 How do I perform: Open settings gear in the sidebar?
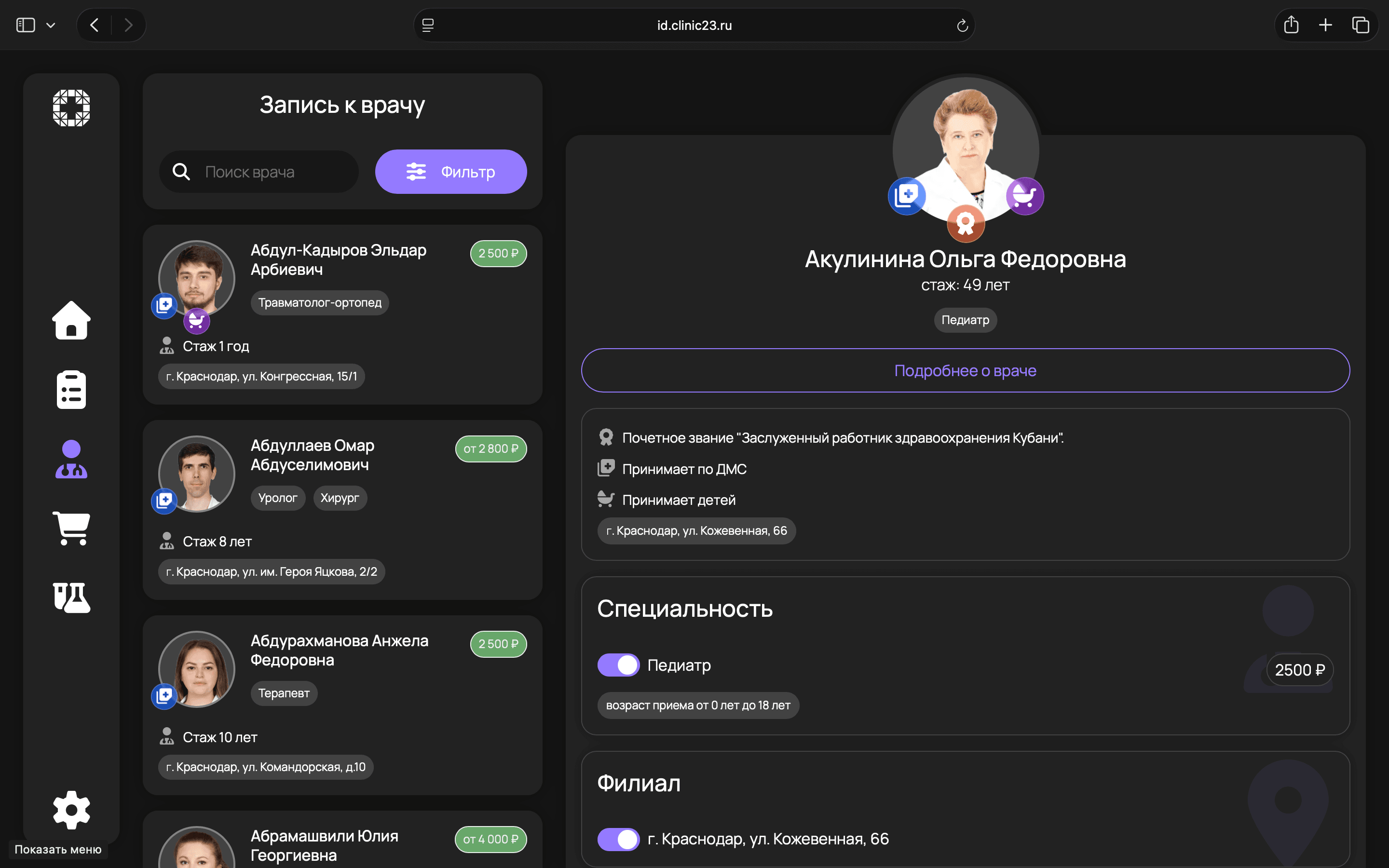(x=71, y=810)
